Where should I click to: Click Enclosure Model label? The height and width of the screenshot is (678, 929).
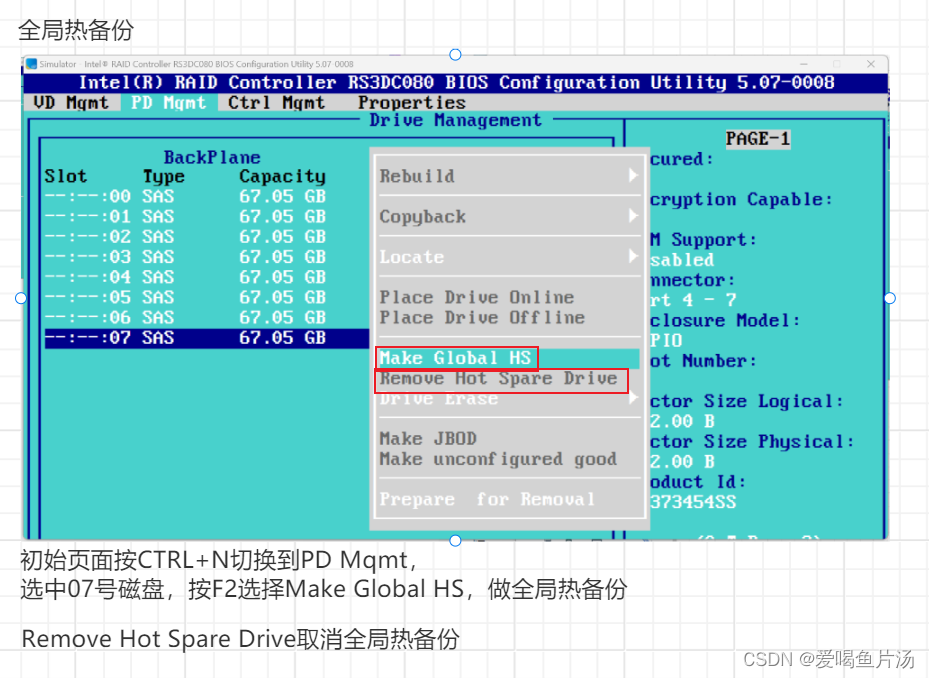[725, 321]
